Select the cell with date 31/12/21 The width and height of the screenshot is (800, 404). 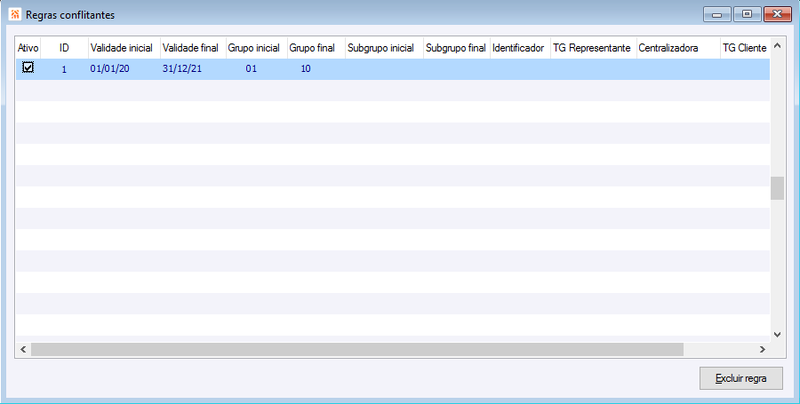[x=193, y=69]
